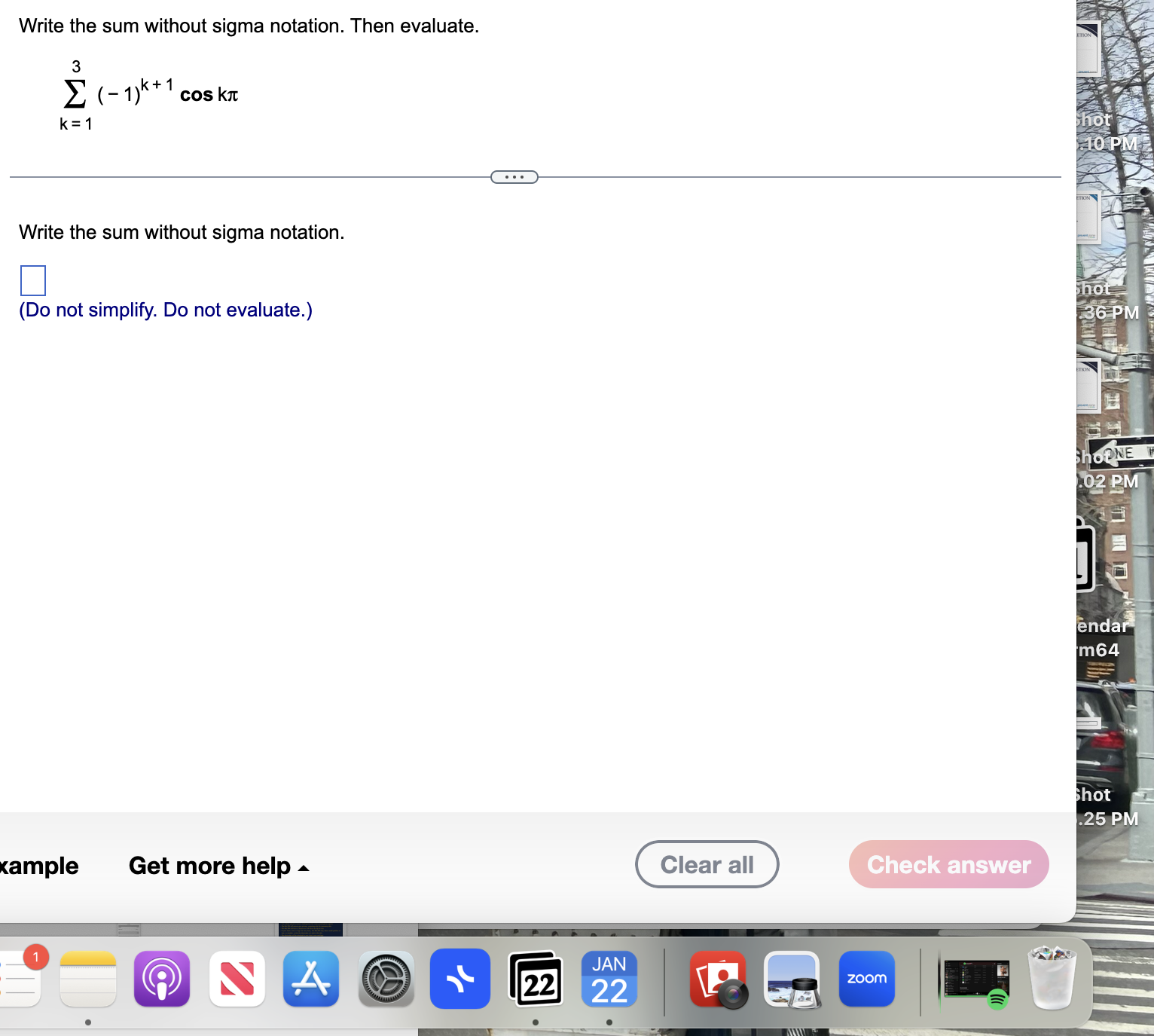The image size is (1154, 1036).
Task: Open the News app icon
Action: click(x=237, y=979)
